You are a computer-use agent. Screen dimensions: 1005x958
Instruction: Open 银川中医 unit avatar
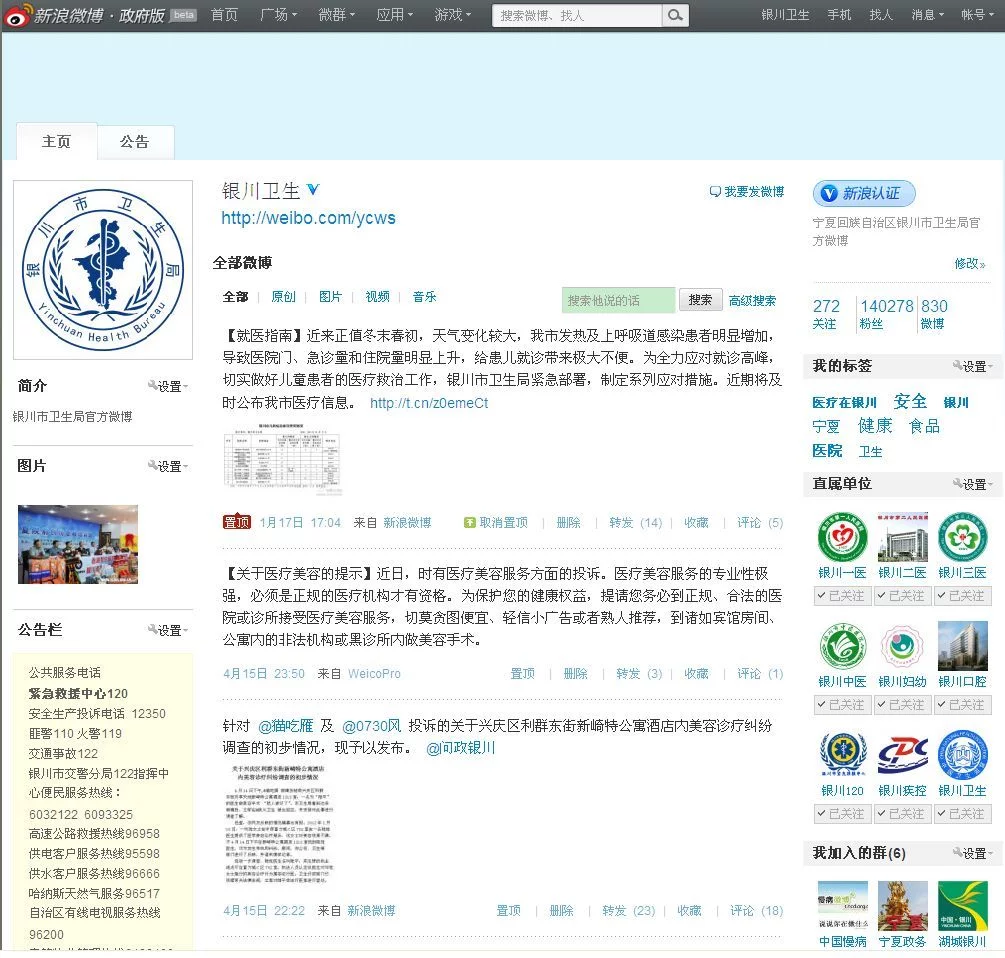[x=842, y=646]
